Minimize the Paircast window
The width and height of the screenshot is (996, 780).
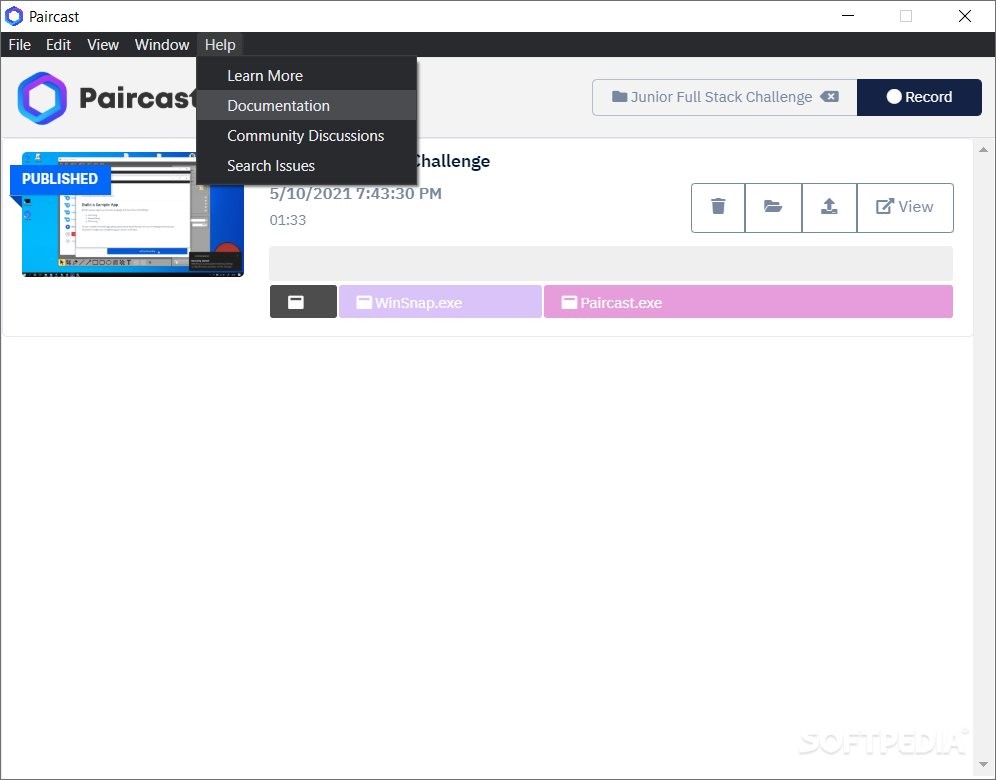(x=848, y=16)
